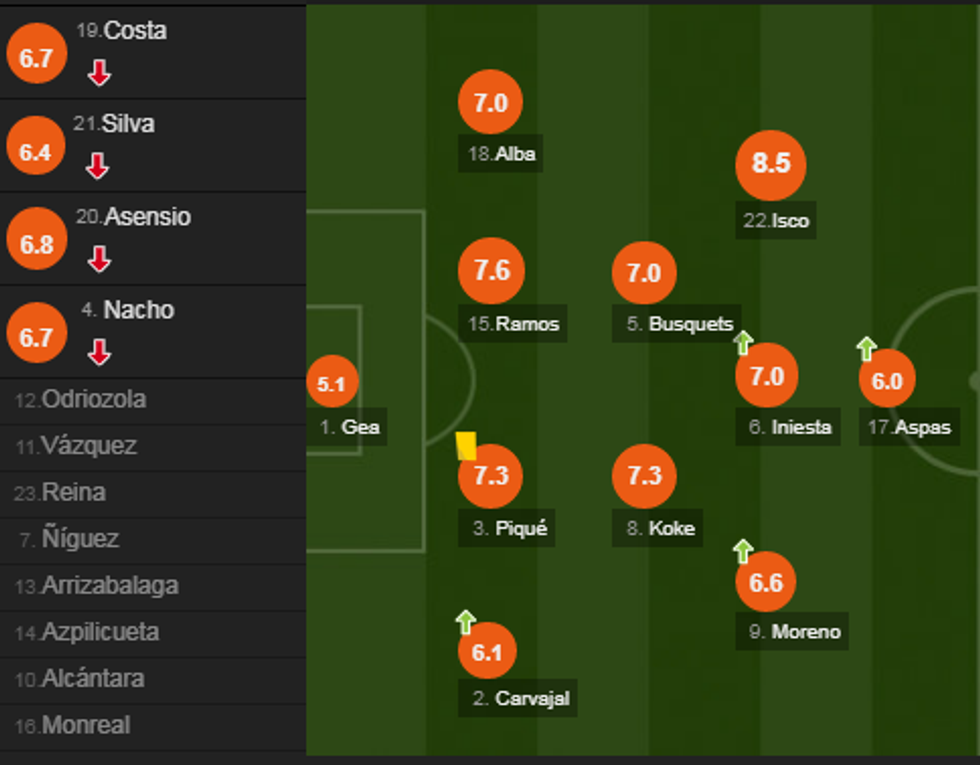Click Koke's 7.3 rating circle
Image resolution: width=980 pixels, height=765 pixels.
644,475
